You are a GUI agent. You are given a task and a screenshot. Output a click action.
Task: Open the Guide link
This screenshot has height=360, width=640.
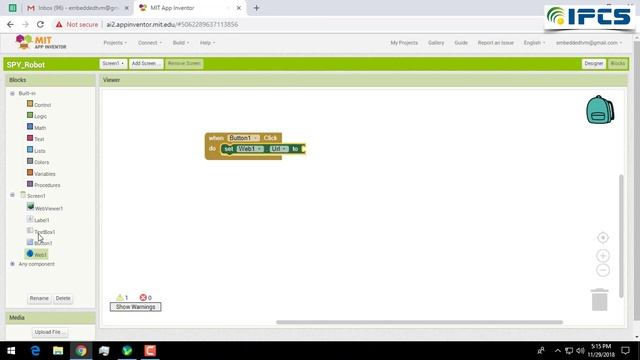(x=461, y=42)
